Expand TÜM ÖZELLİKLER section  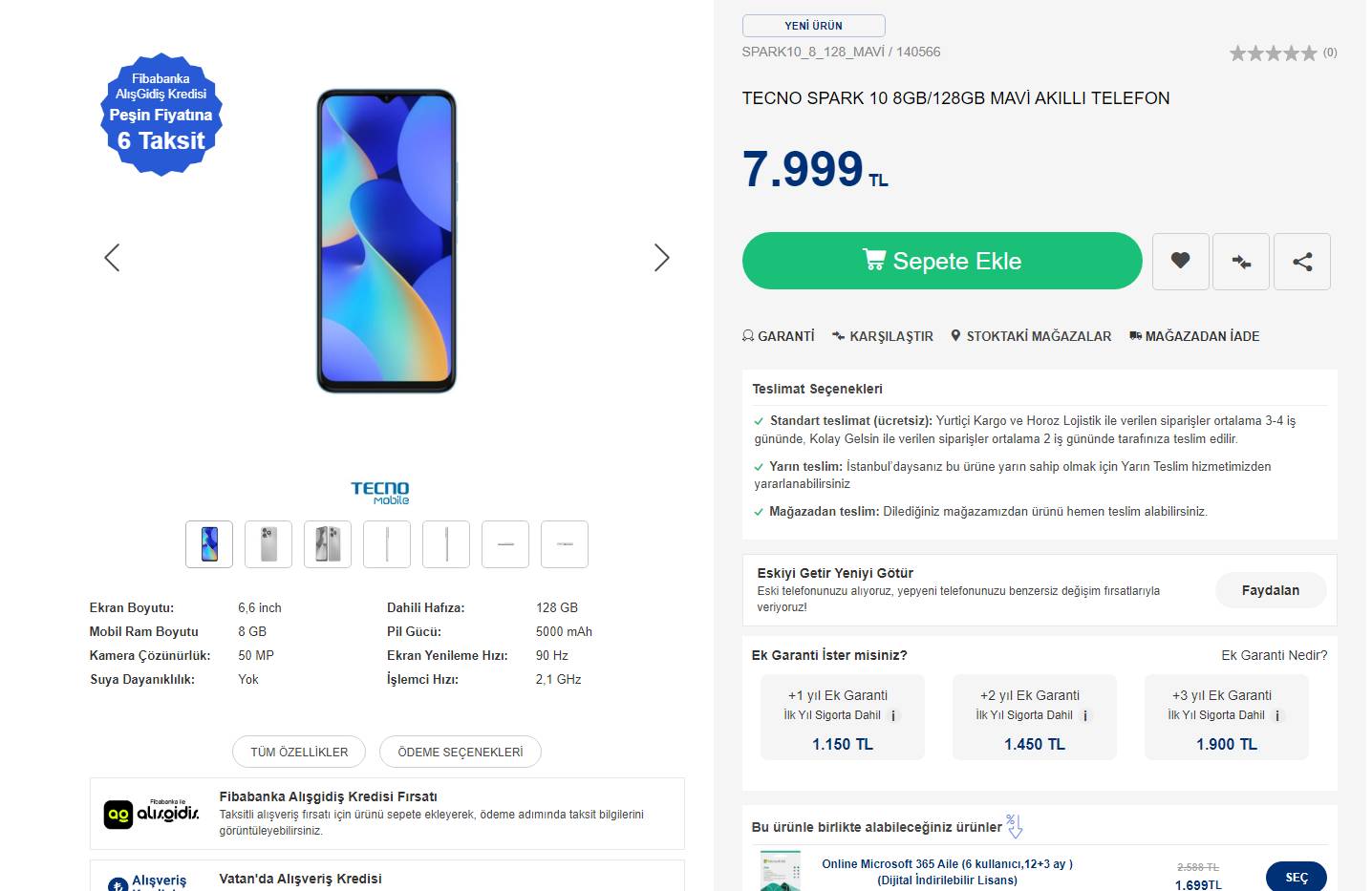[298, 752]
